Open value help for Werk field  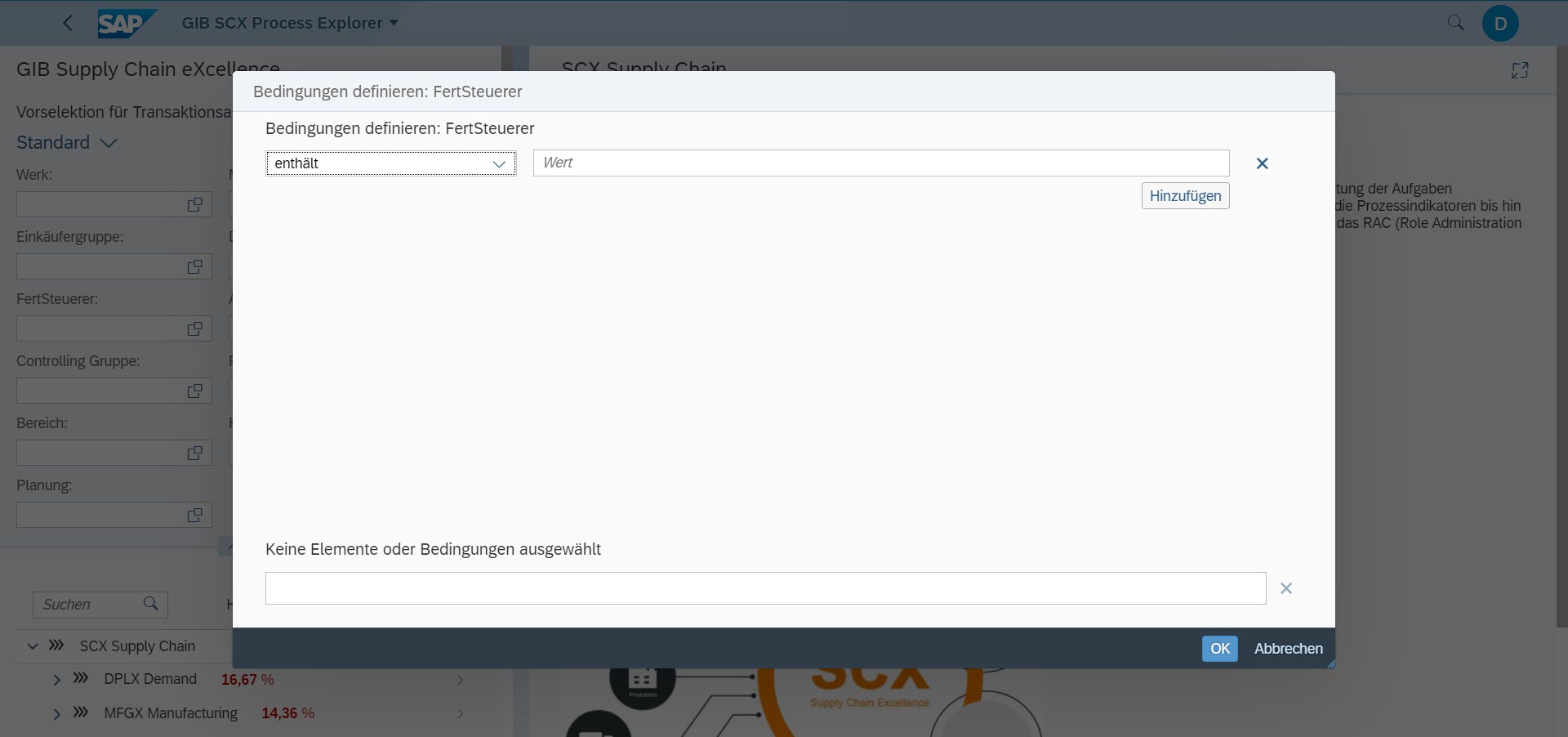point(194,204)
